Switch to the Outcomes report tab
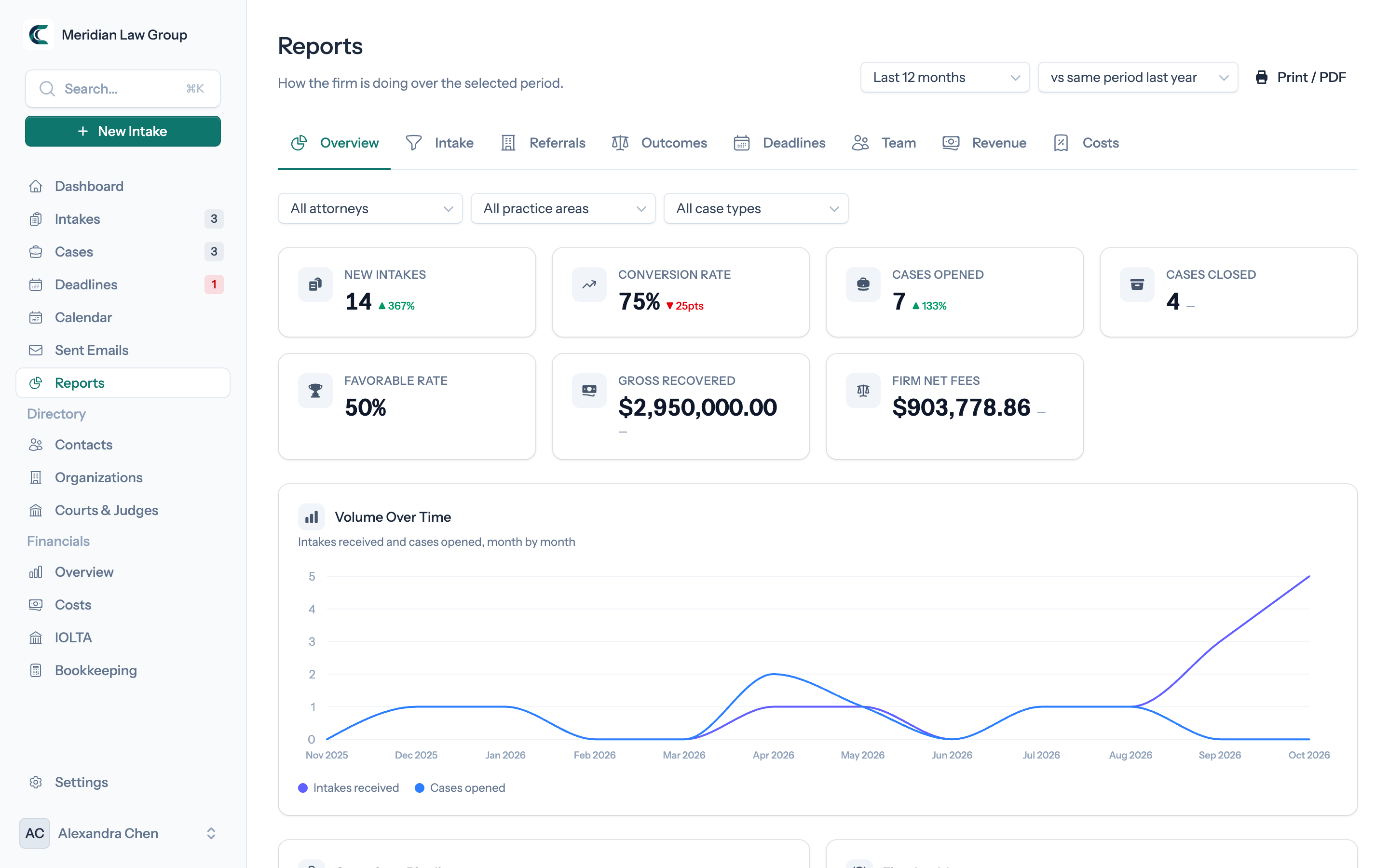 click(x=659, y=143)
